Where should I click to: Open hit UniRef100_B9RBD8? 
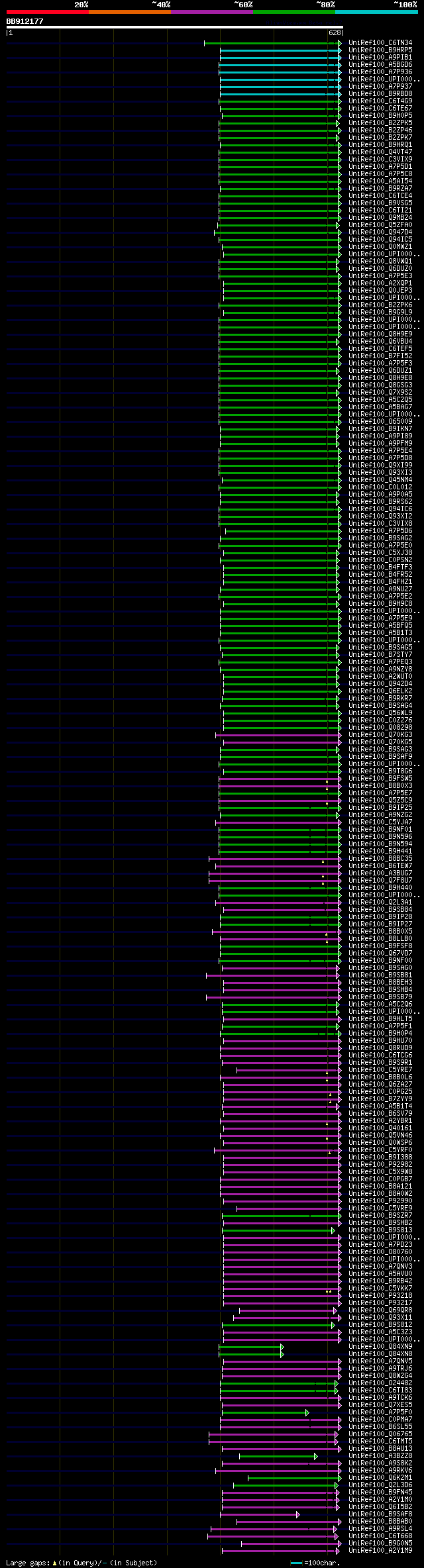tap(380, 94)
